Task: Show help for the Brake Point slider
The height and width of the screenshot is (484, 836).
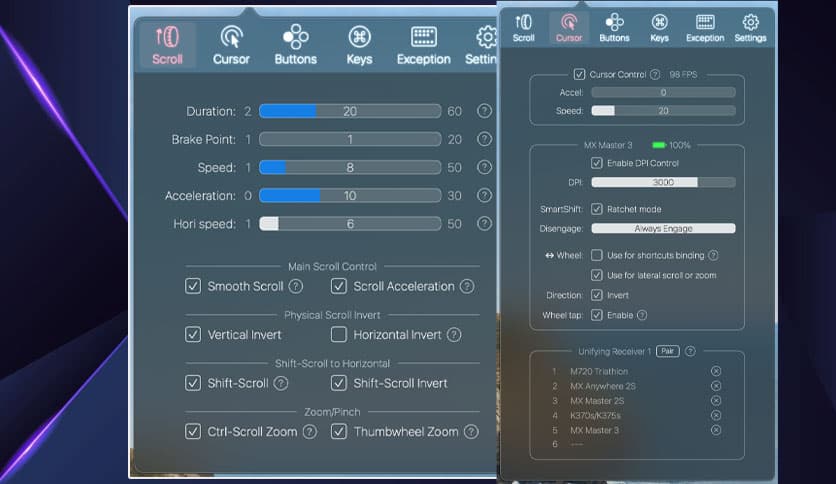Action: 484,139
